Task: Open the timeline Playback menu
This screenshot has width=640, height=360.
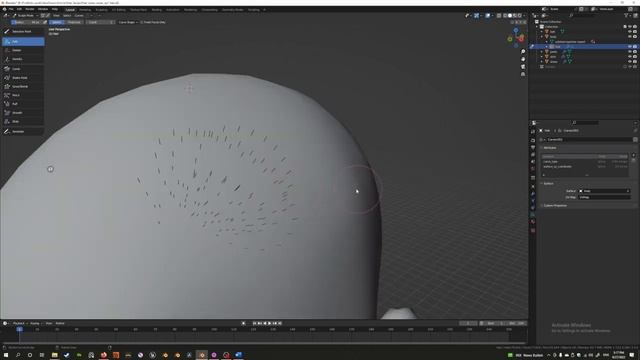Action: (19, 323)
